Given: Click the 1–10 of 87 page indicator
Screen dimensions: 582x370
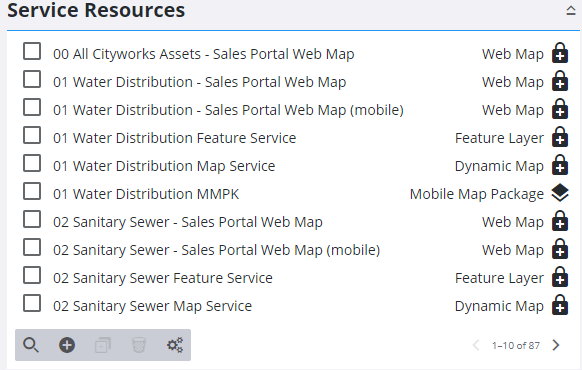Looking at the screenshot, I should coord(516,346).
